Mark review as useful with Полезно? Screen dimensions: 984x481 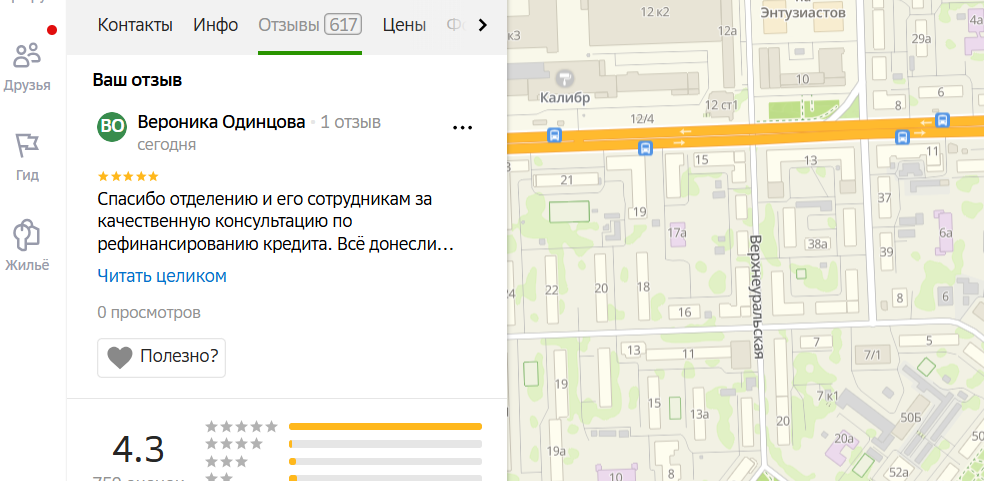coord(161,358)
